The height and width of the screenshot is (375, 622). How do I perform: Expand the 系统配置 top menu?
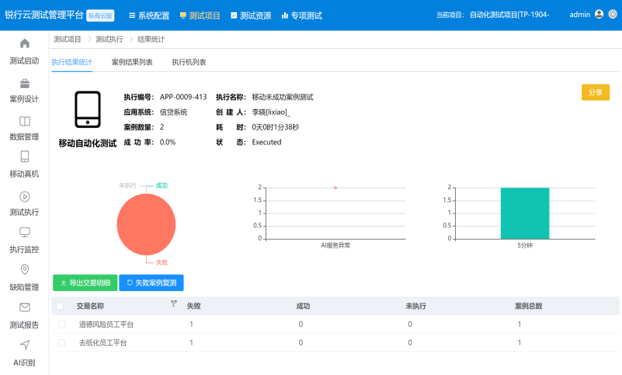149,15
